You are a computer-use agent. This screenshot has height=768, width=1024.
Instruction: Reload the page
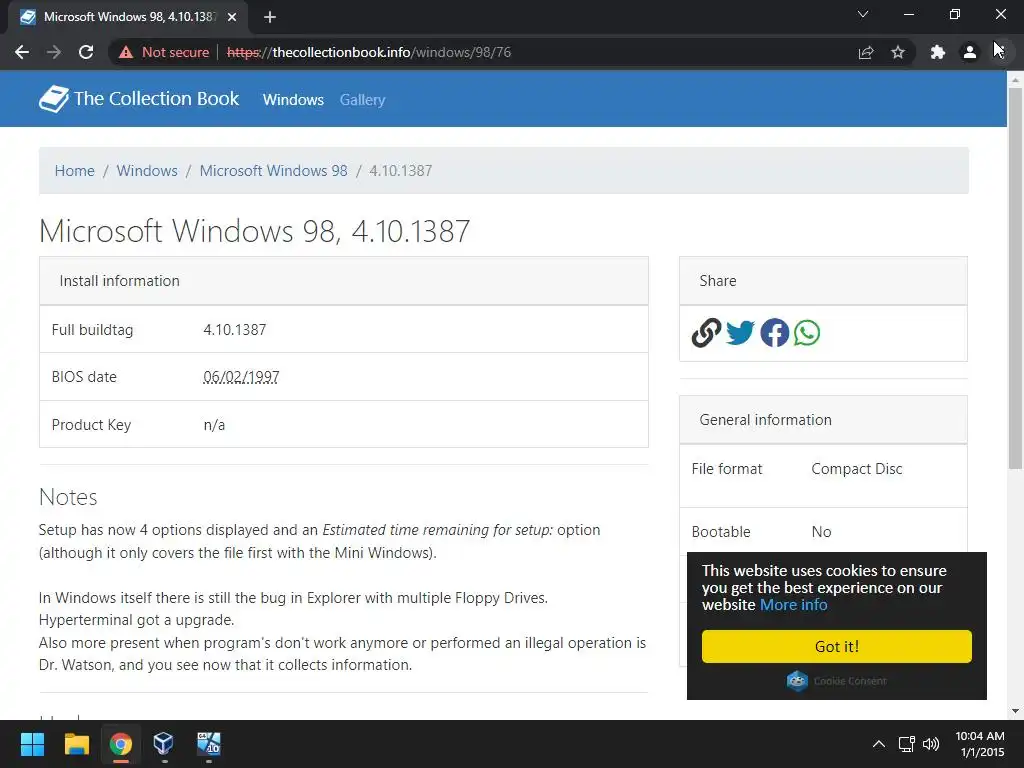pos(86,52)
